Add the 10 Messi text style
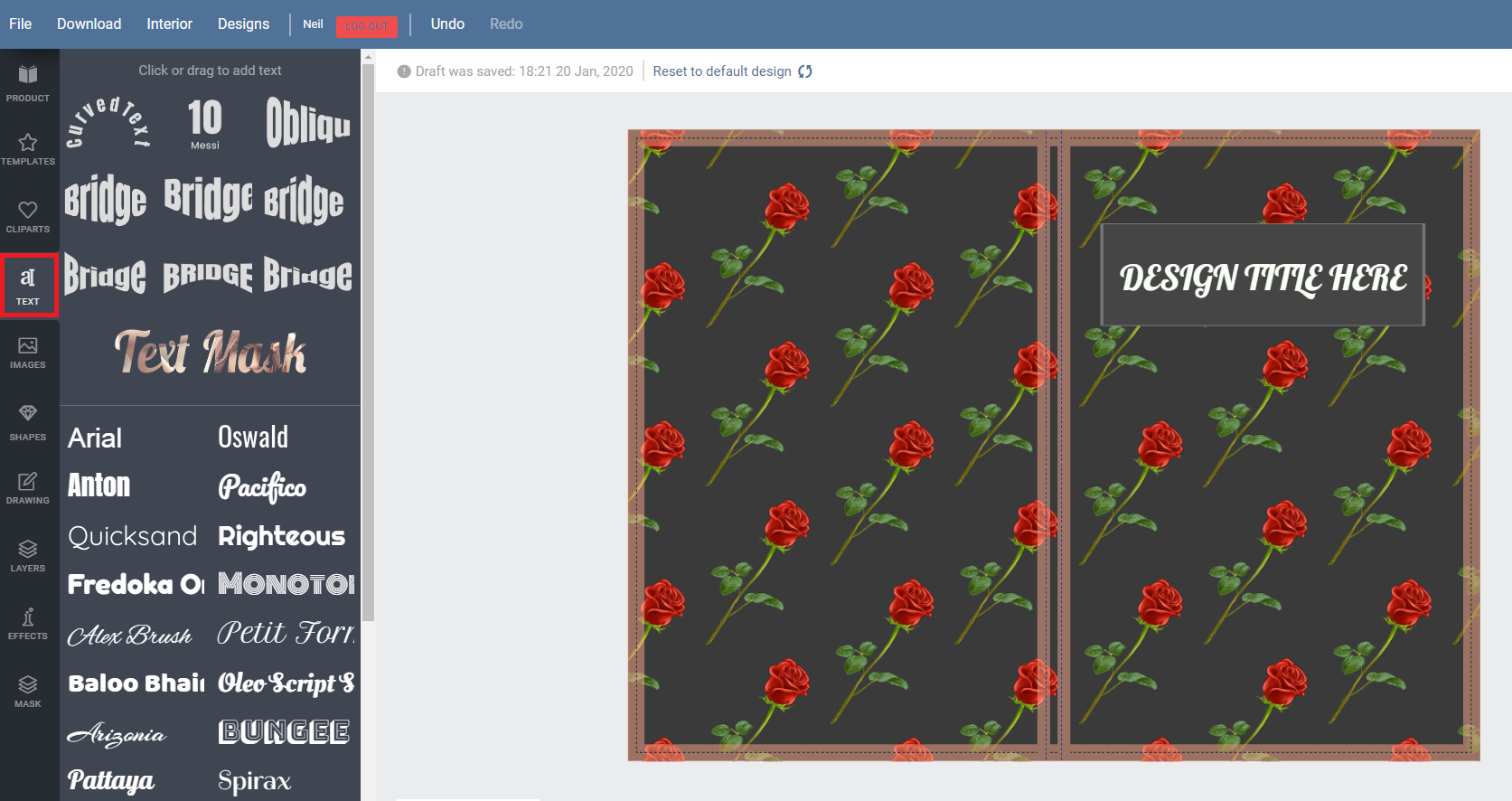The image size is (1512, 801). pos(205,124)
